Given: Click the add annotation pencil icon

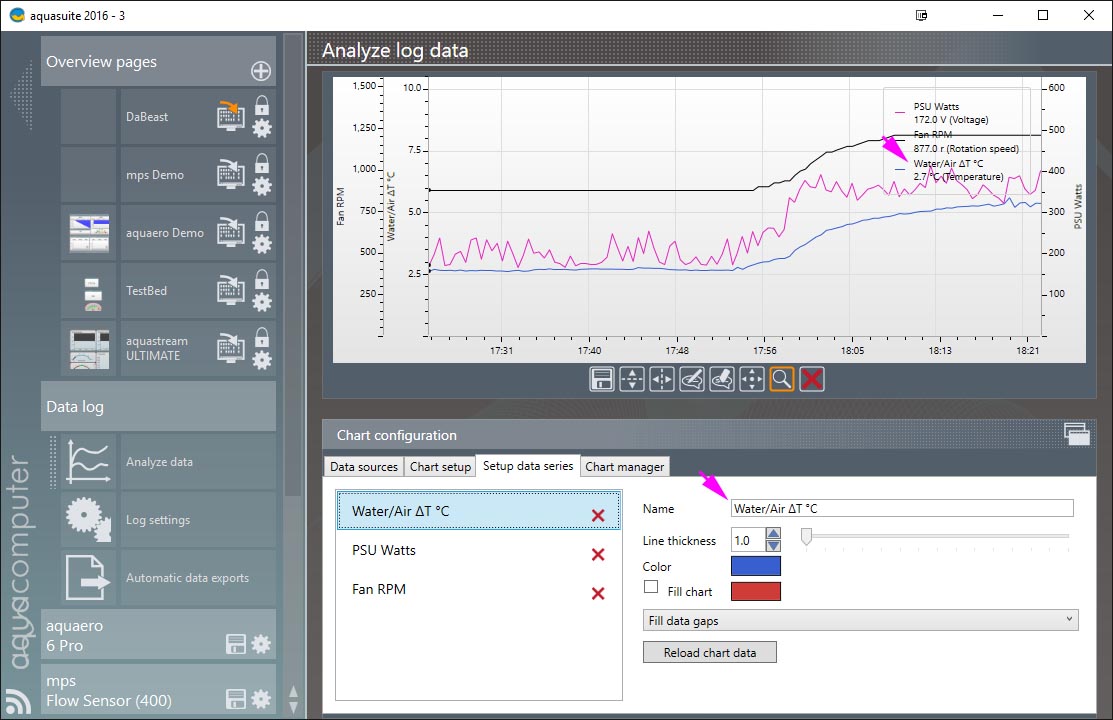Looking at the screenshot, I should pyautogui.click(x=692, y=380).
